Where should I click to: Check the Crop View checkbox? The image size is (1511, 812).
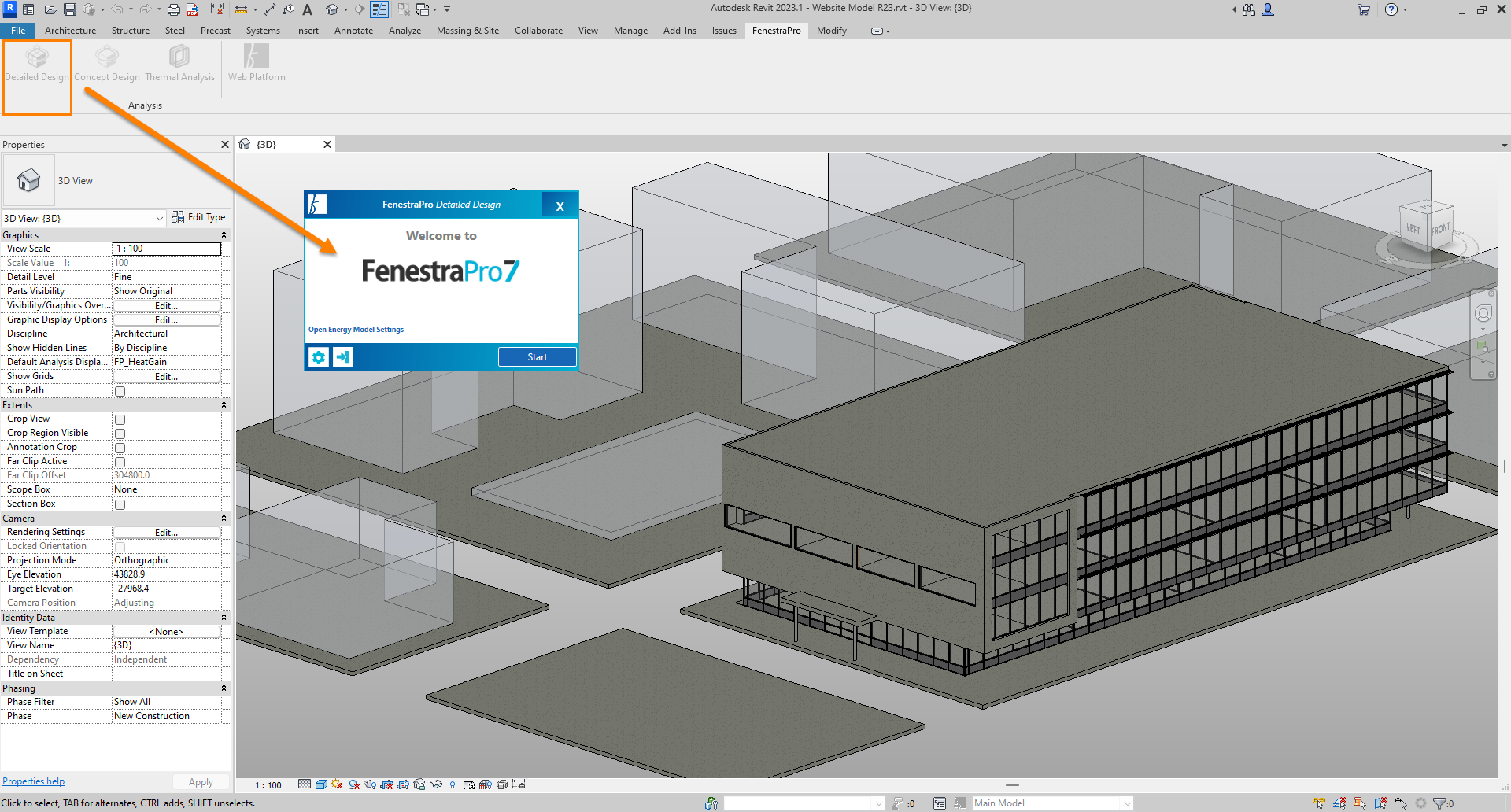click(x=120, y=419)
